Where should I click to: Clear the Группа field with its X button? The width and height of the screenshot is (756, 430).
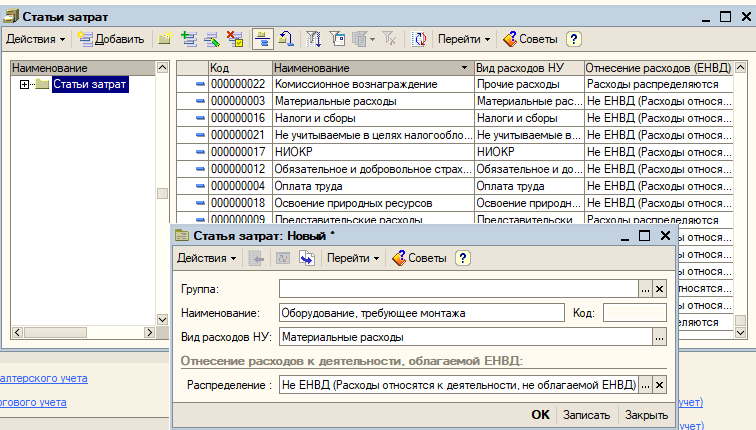[x=660, y=289]
